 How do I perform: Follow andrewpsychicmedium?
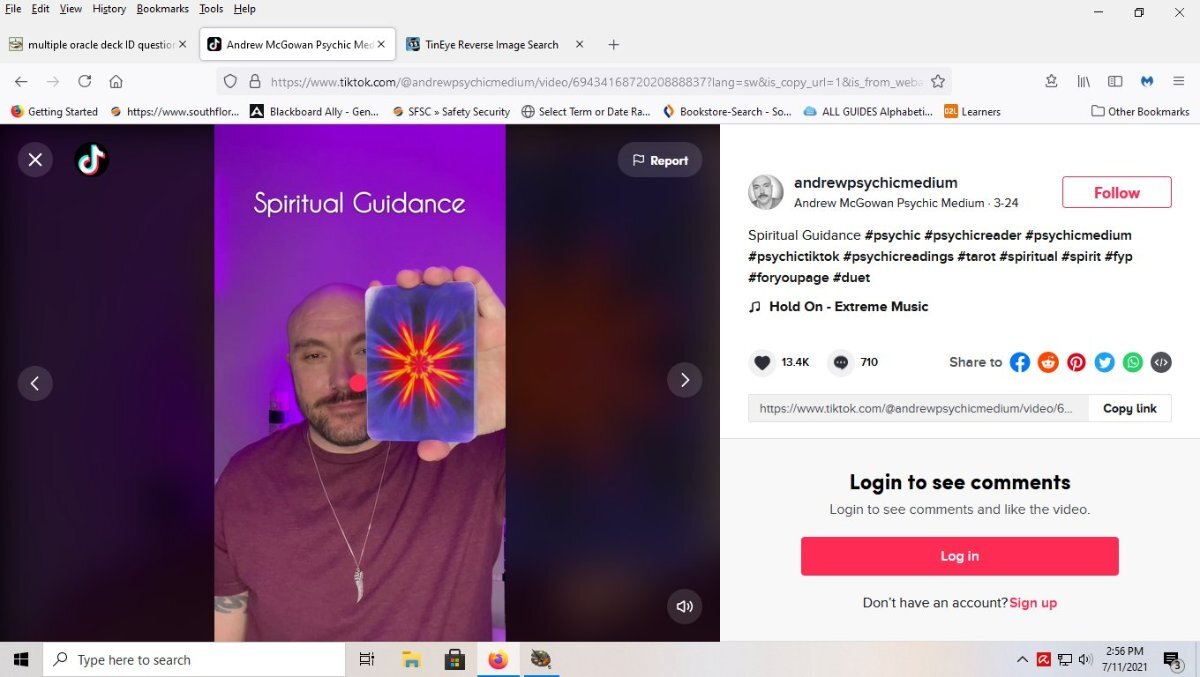1116,192
